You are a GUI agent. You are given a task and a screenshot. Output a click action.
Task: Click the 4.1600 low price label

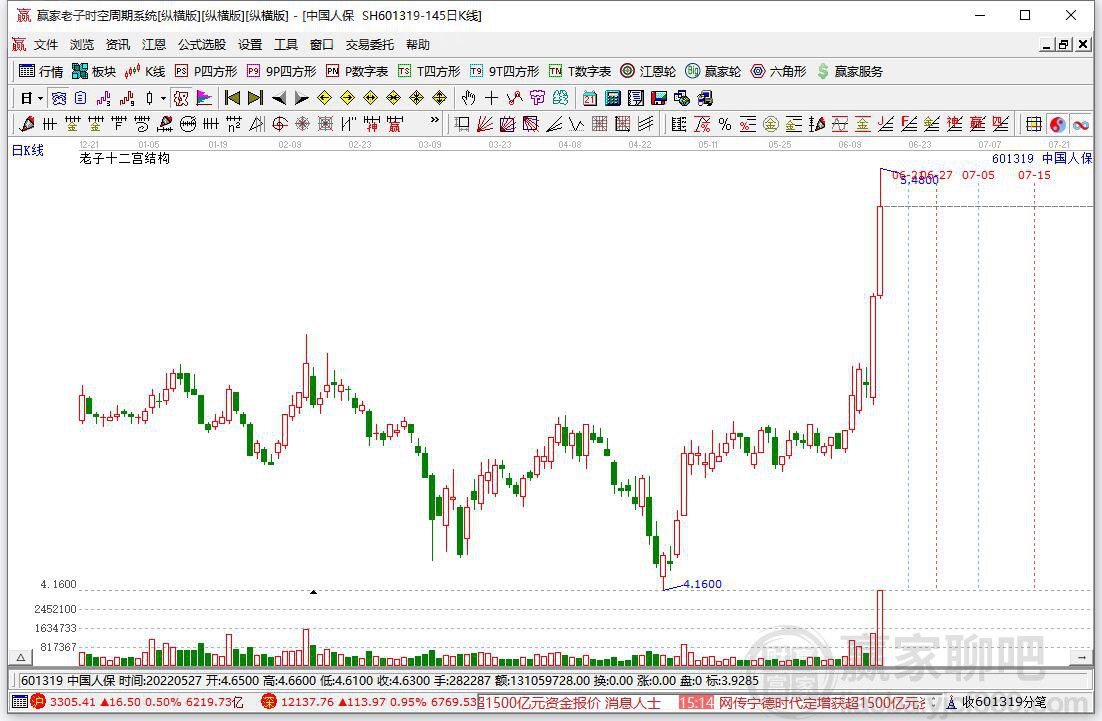coord(702,584)
